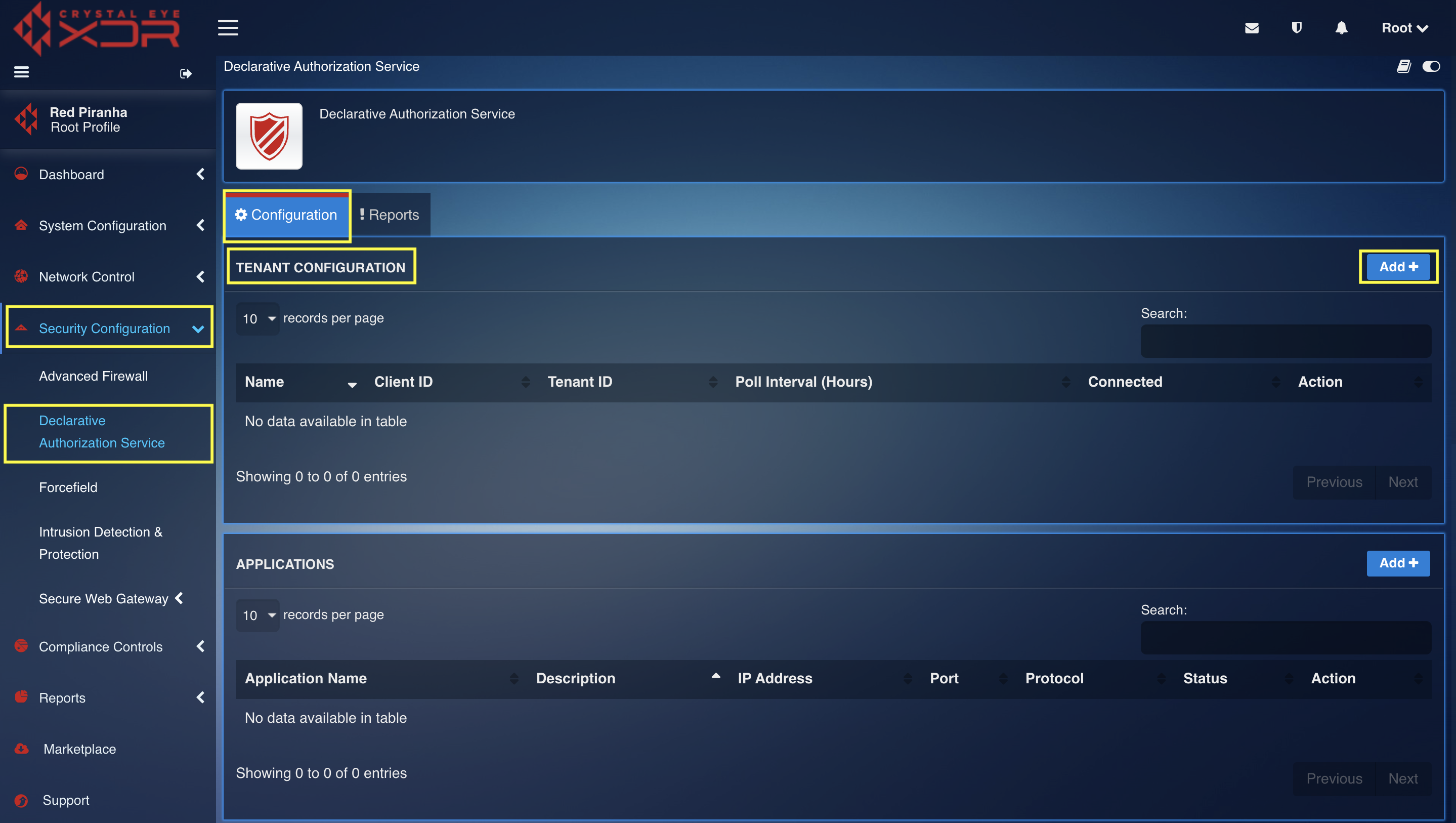Screen dimensions: 1456x823
Task: Add a new application
Action: 1398,563
